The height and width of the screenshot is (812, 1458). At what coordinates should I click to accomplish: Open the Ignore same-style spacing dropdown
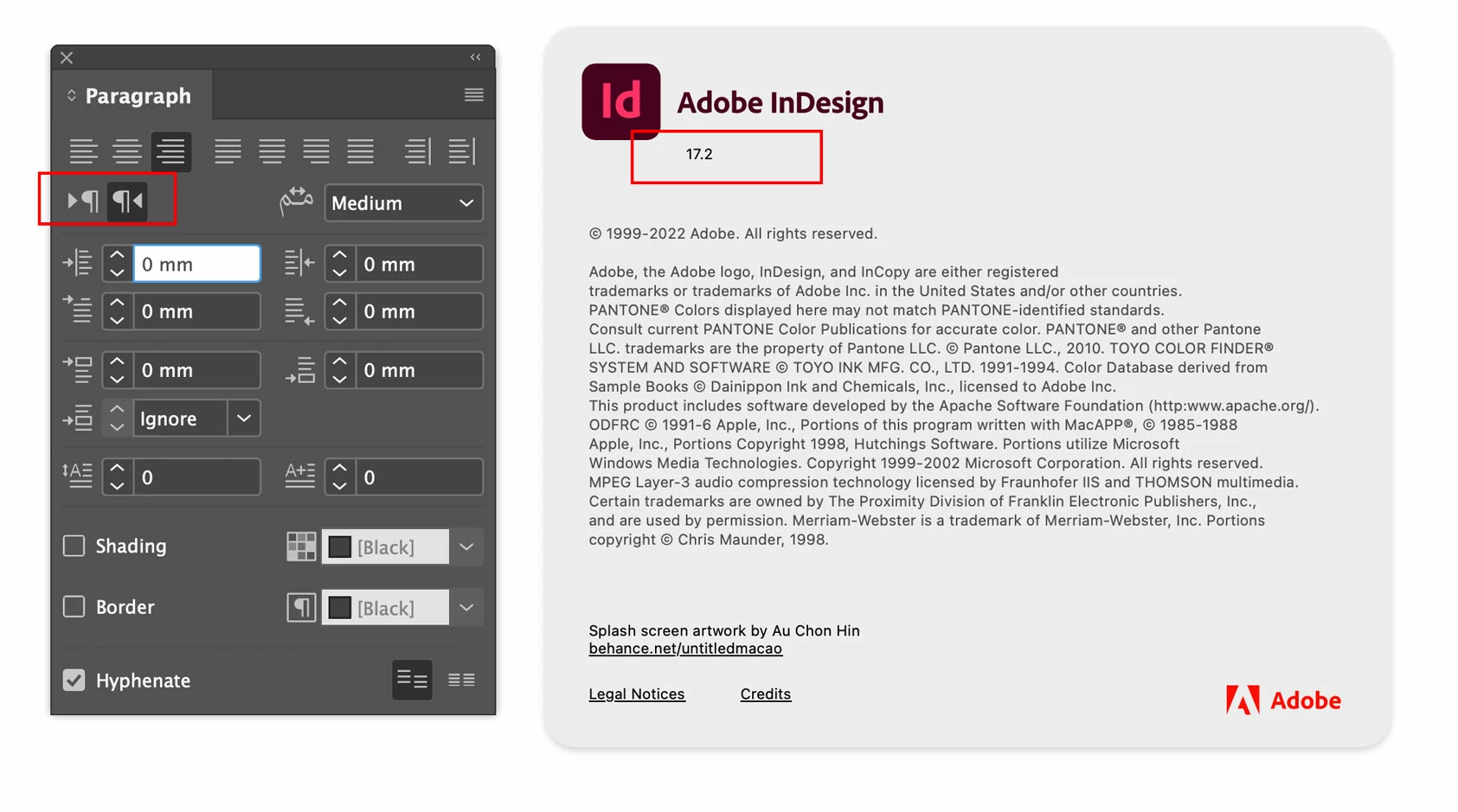pos(244,419)
